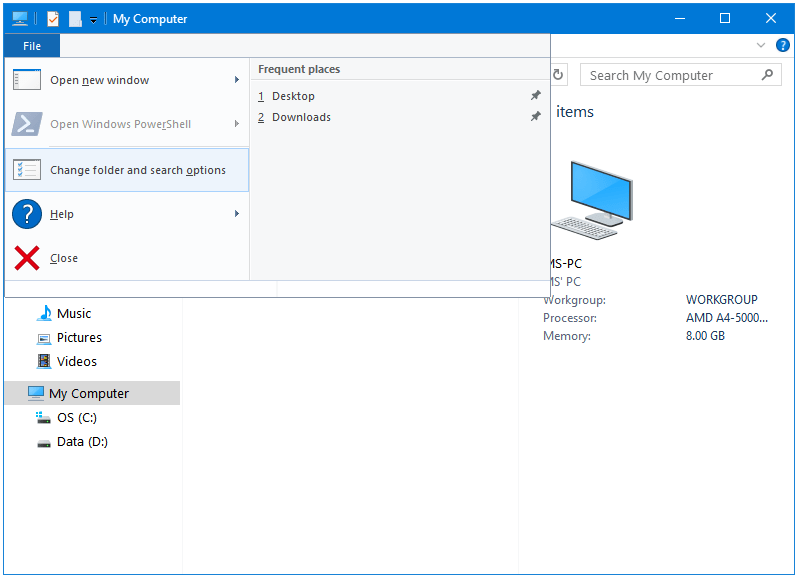Click the New folder icon in title bar
This screenshot has width=798, height=578.
pyautogui.click(x=75, y=19)
